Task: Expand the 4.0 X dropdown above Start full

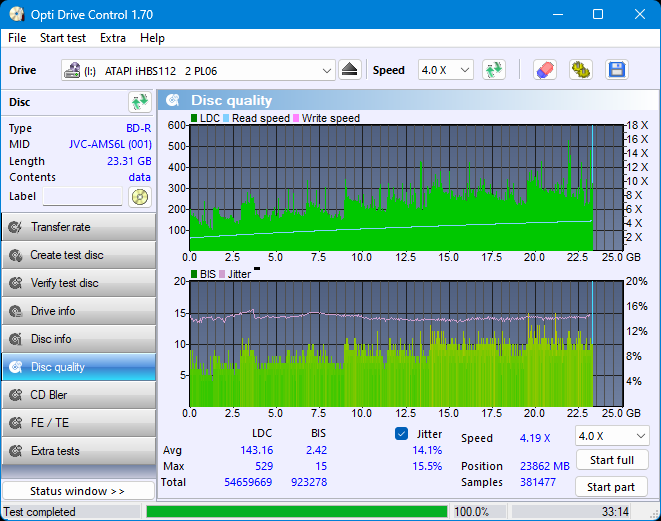Action: [611, 436]
